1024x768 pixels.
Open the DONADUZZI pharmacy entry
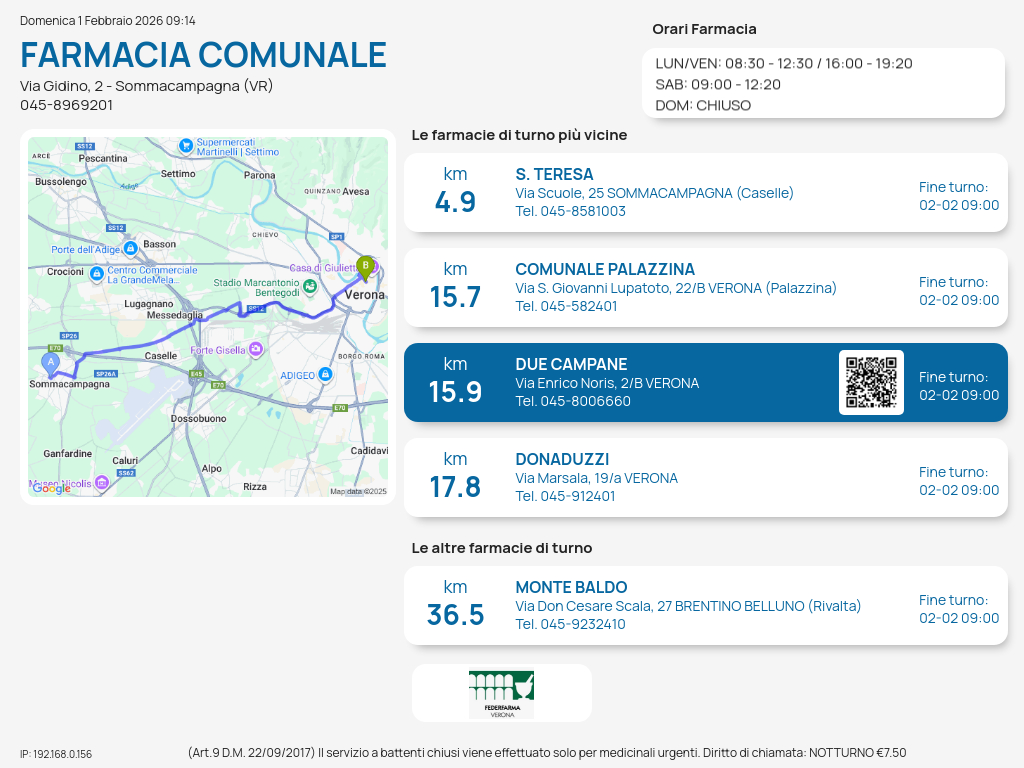[x=705, y=478]
